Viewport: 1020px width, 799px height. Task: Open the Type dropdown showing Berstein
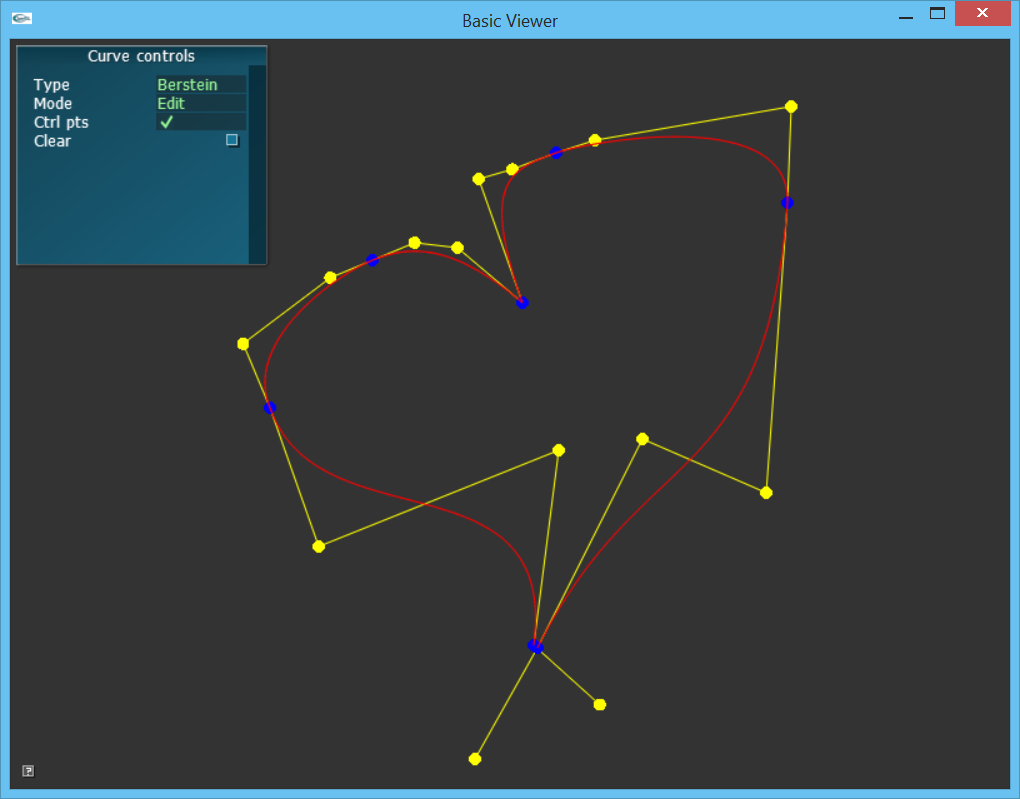click(201, 85)
